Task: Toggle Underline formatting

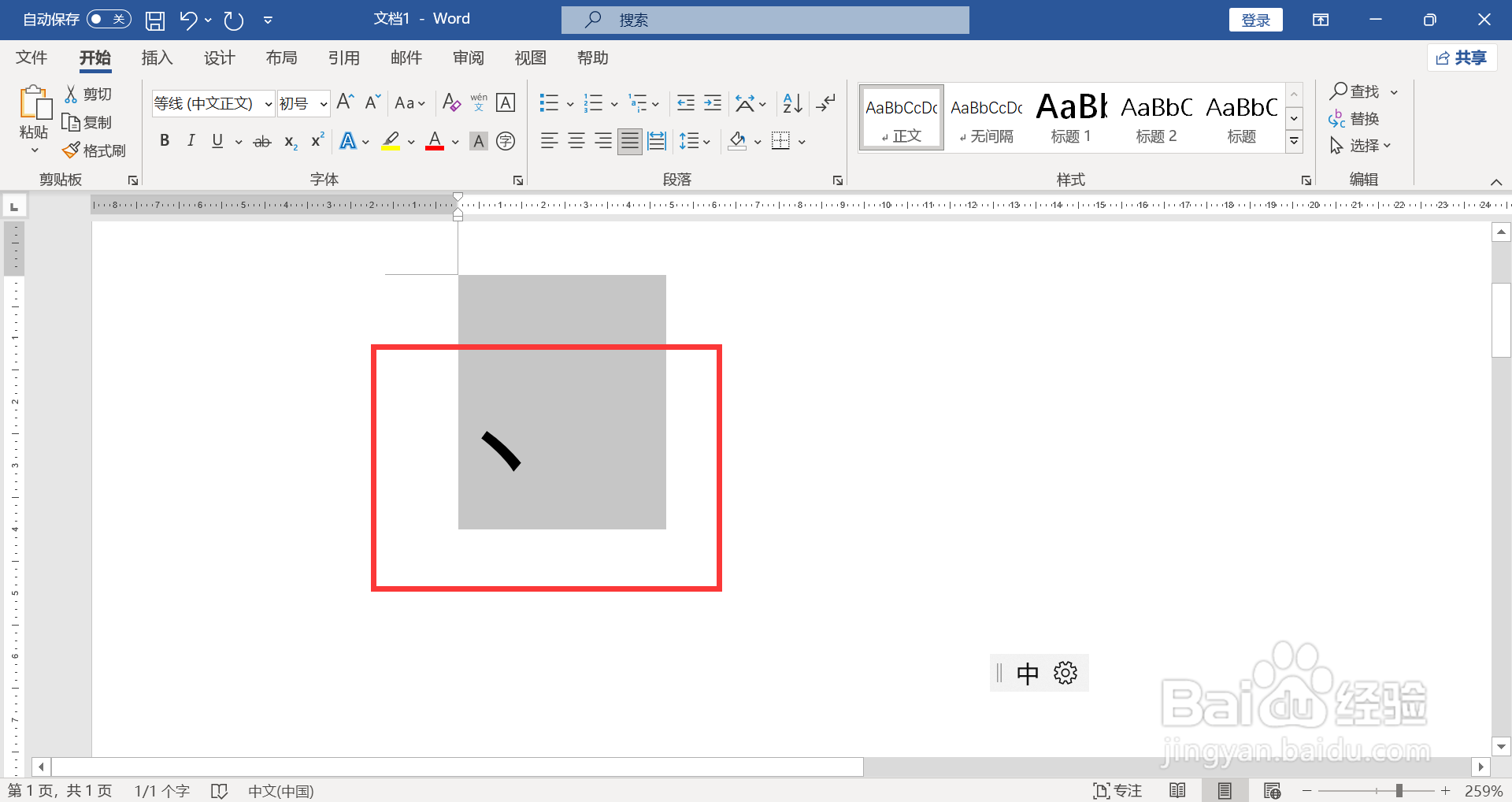Action: (x=217, y=141)
